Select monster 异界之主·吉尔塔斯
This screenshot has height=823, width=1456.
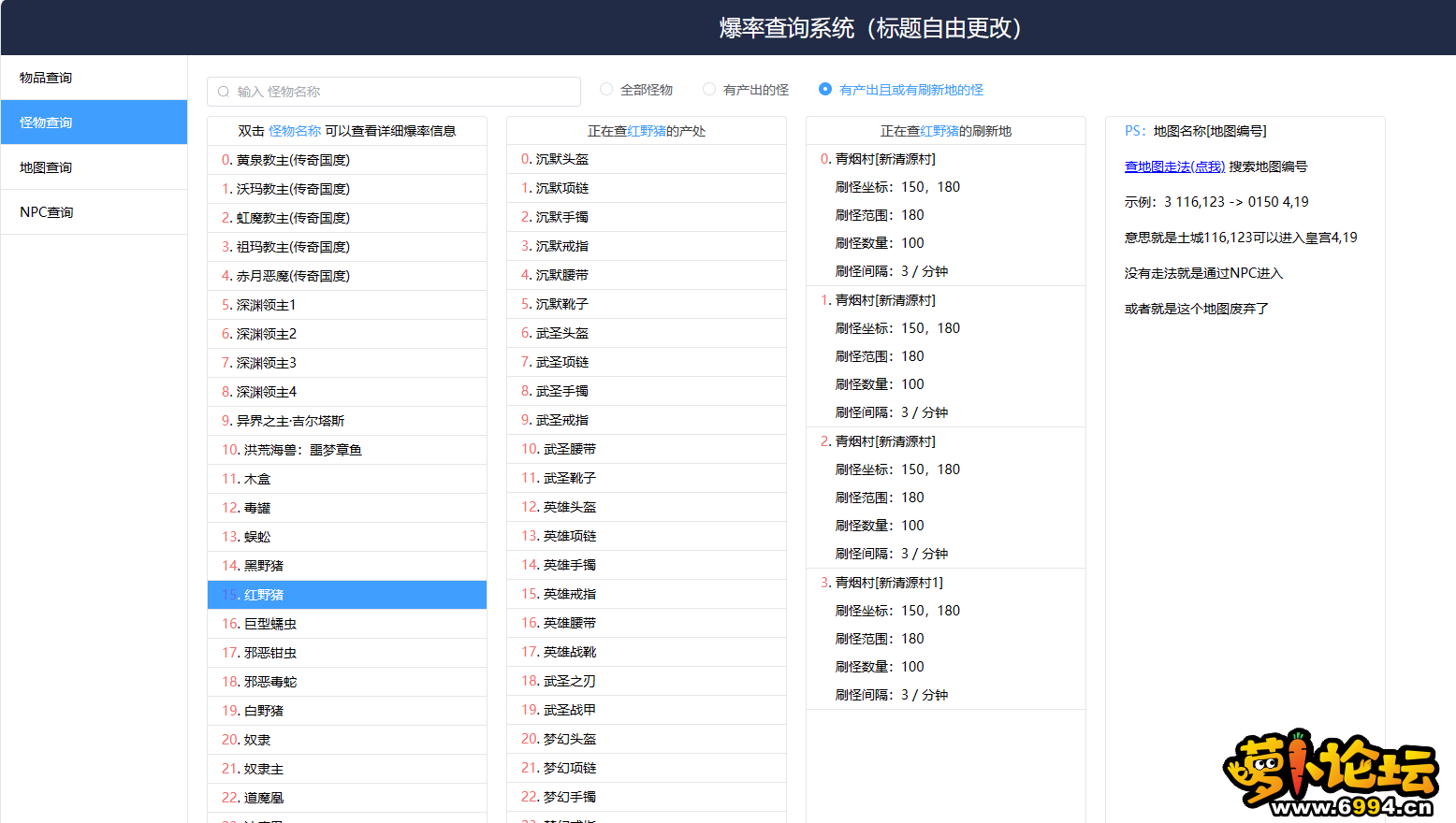[x=347, y=421]
